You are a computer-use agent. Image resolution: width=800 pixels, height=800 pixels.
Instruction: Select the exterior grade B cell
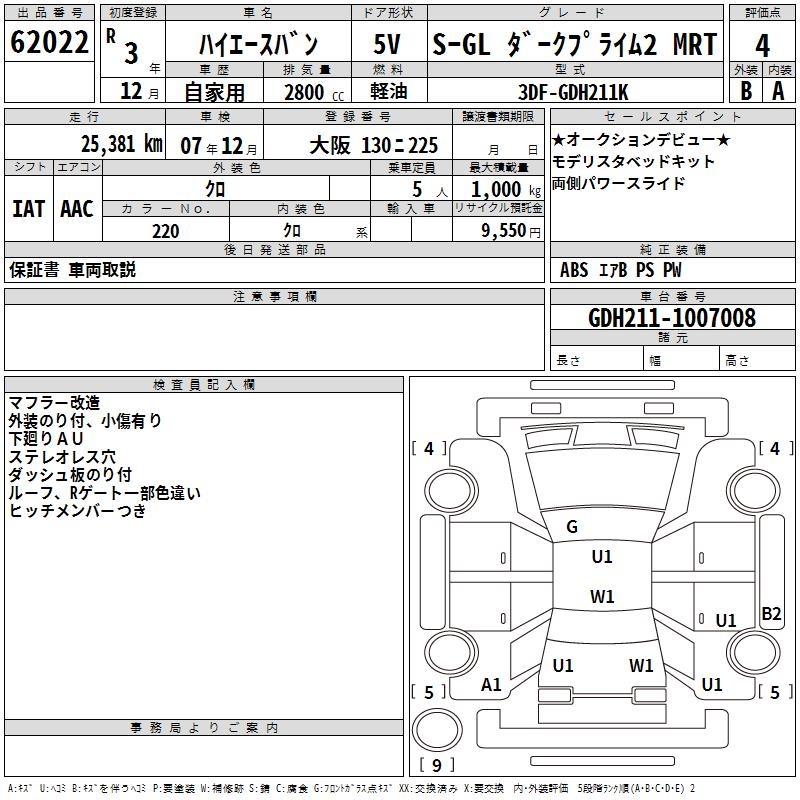tap(745, 90)
